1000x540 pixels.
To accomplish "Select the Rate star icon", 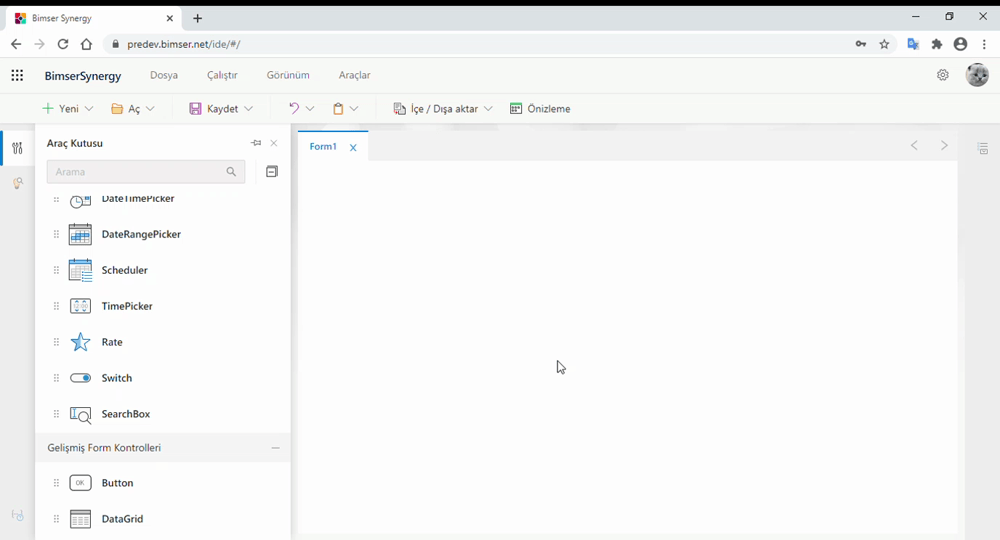I will pos(80,342).
